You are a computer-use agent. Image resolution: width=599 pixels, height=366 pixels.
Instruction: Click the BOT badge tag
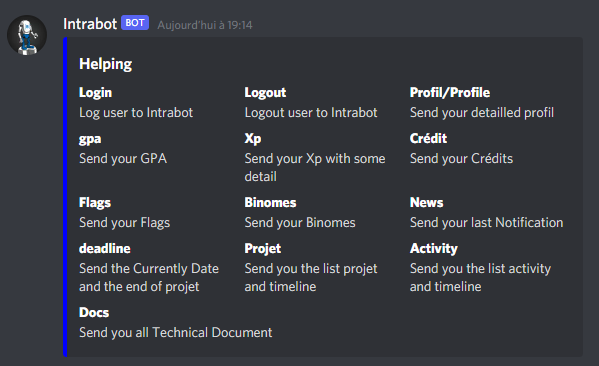coord(135,23)
